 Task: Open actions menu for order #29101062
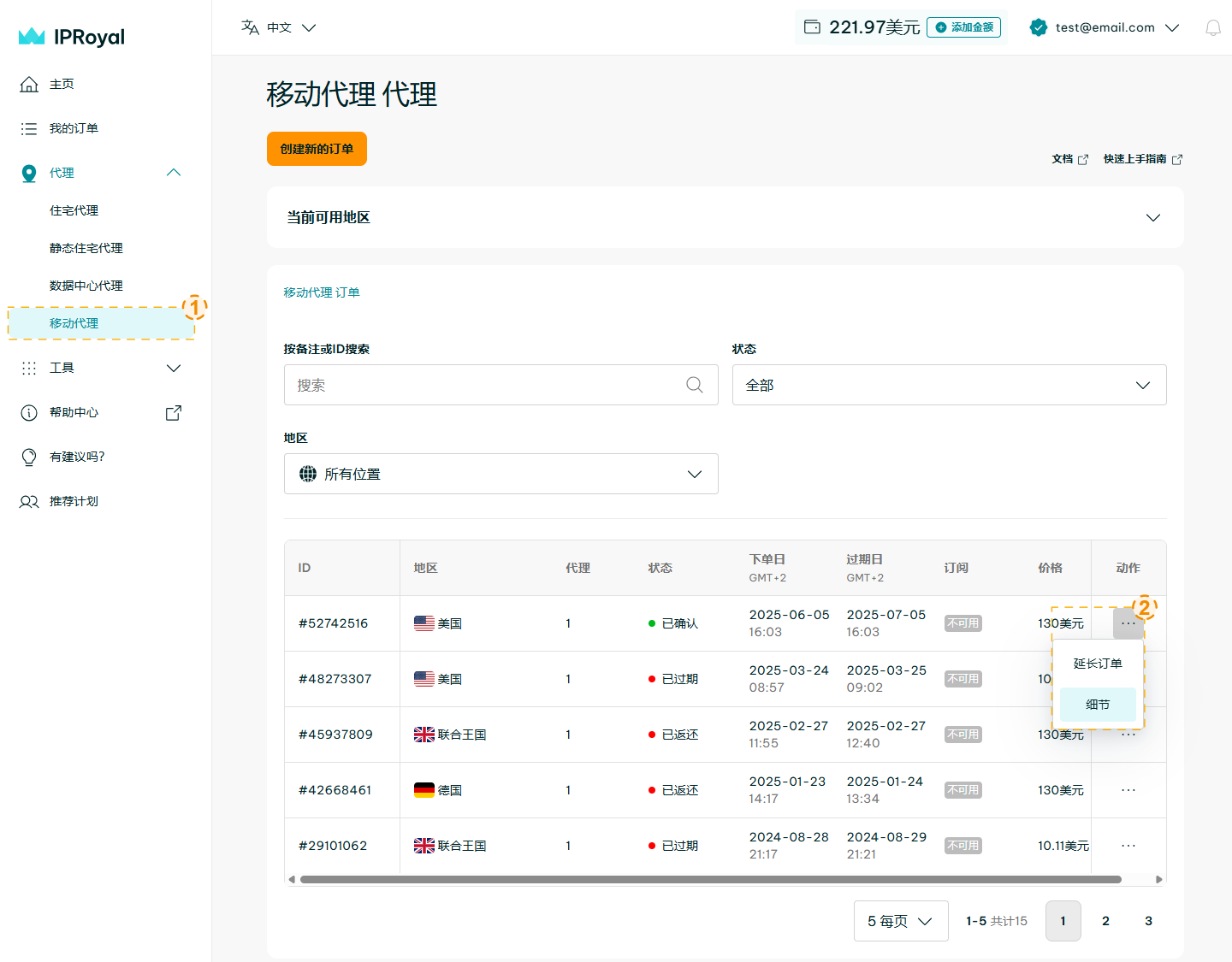[x=1128, y=846]
